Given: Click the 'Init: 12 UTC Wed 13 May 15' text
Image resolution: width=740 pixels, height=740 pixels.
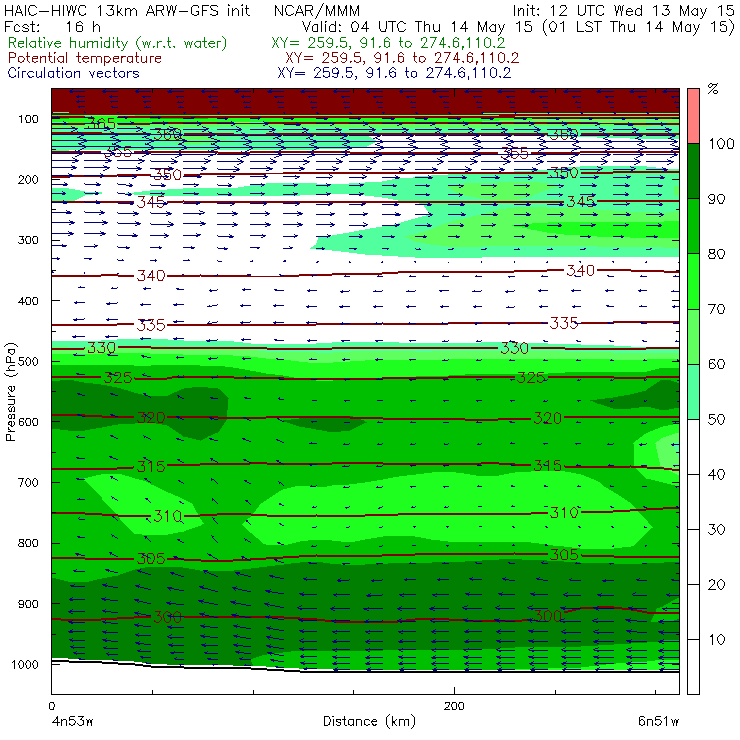Looking at the screenshot, I should pyautogui.click(x=623, y=10).
